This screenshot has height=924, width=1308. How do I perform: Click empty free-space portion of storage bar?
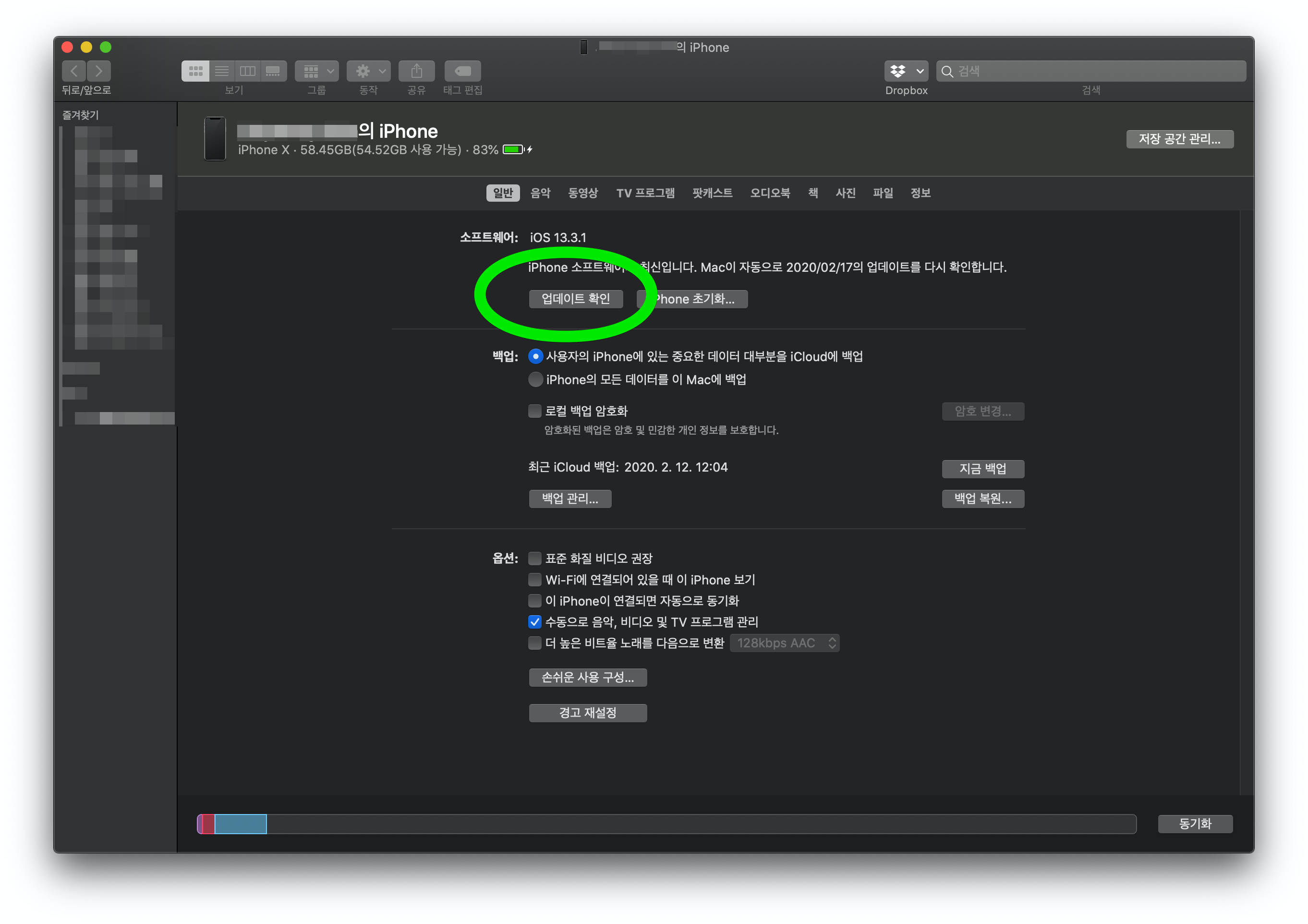point(701,824)
